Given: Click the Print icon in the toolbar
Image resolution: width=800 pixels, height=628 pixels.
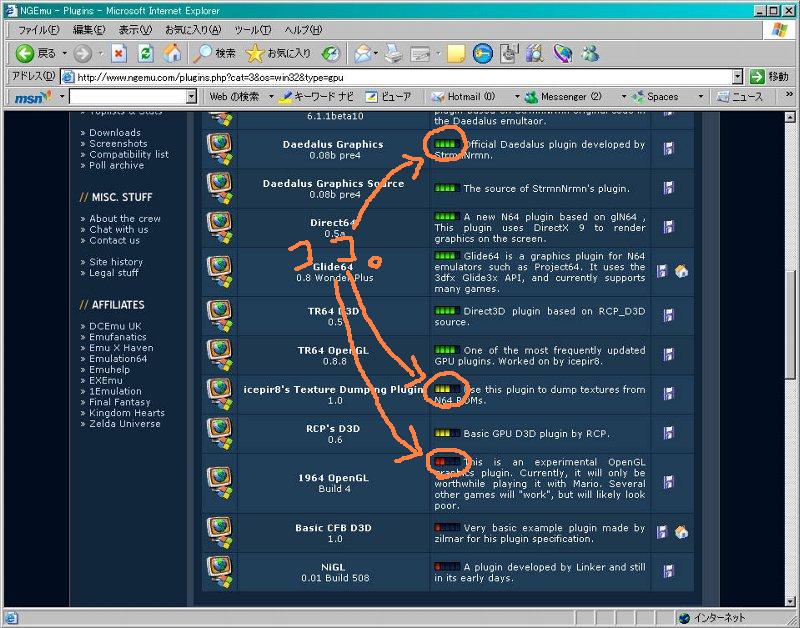Looking at the screenshot, I should 393,54.
